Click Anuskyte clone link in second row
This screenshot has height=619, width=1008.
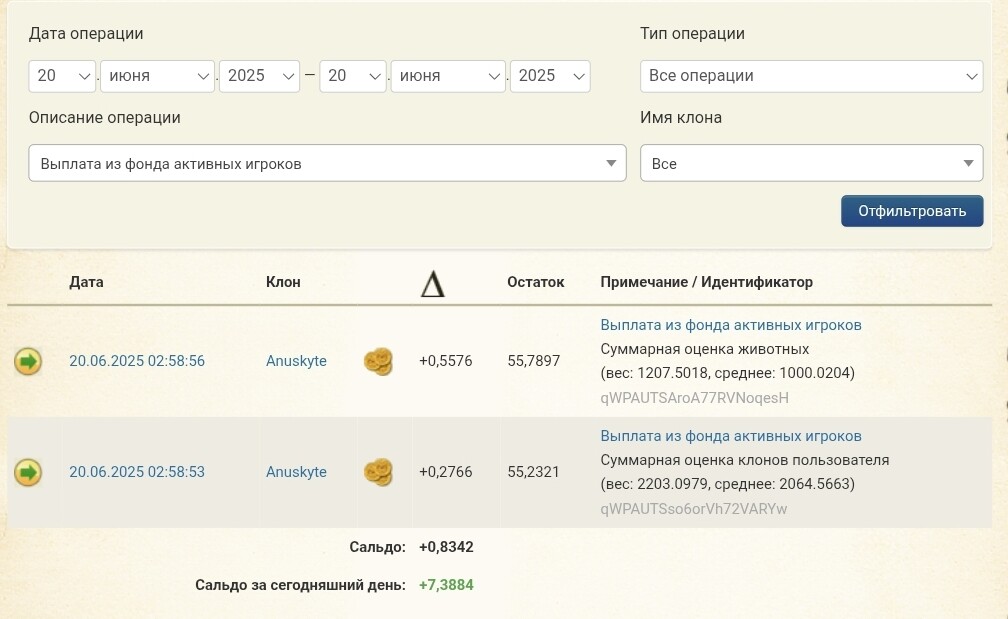point(296,472)
